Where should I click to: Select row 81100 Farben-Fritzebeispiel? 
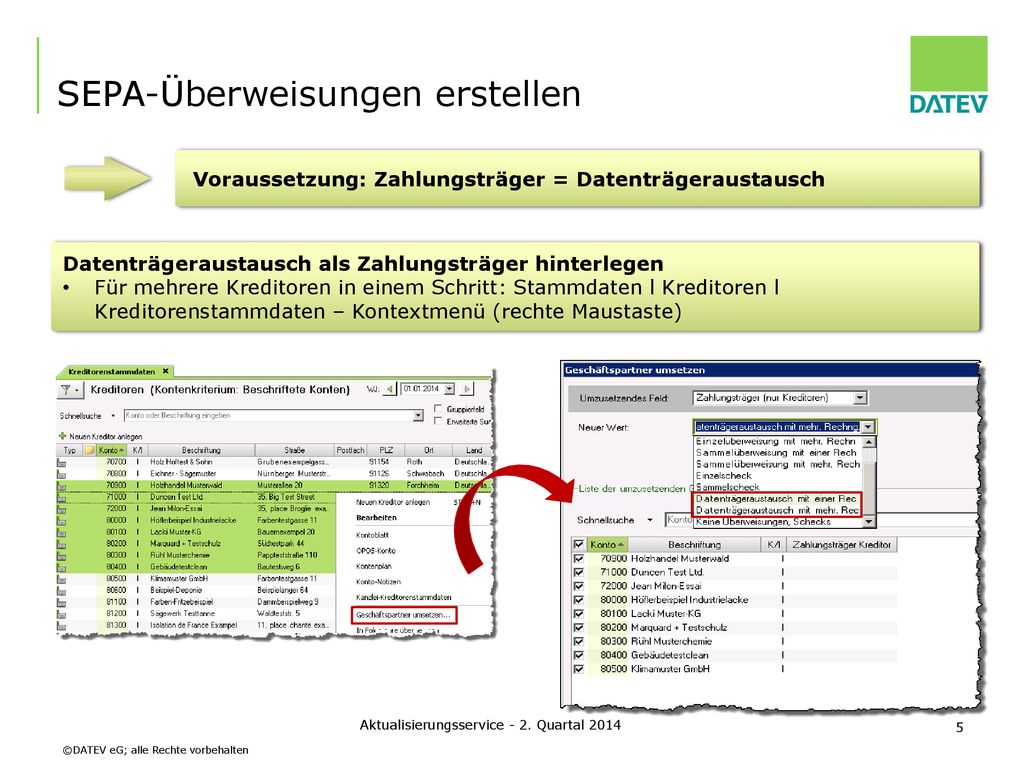click(x=196, y=602)
